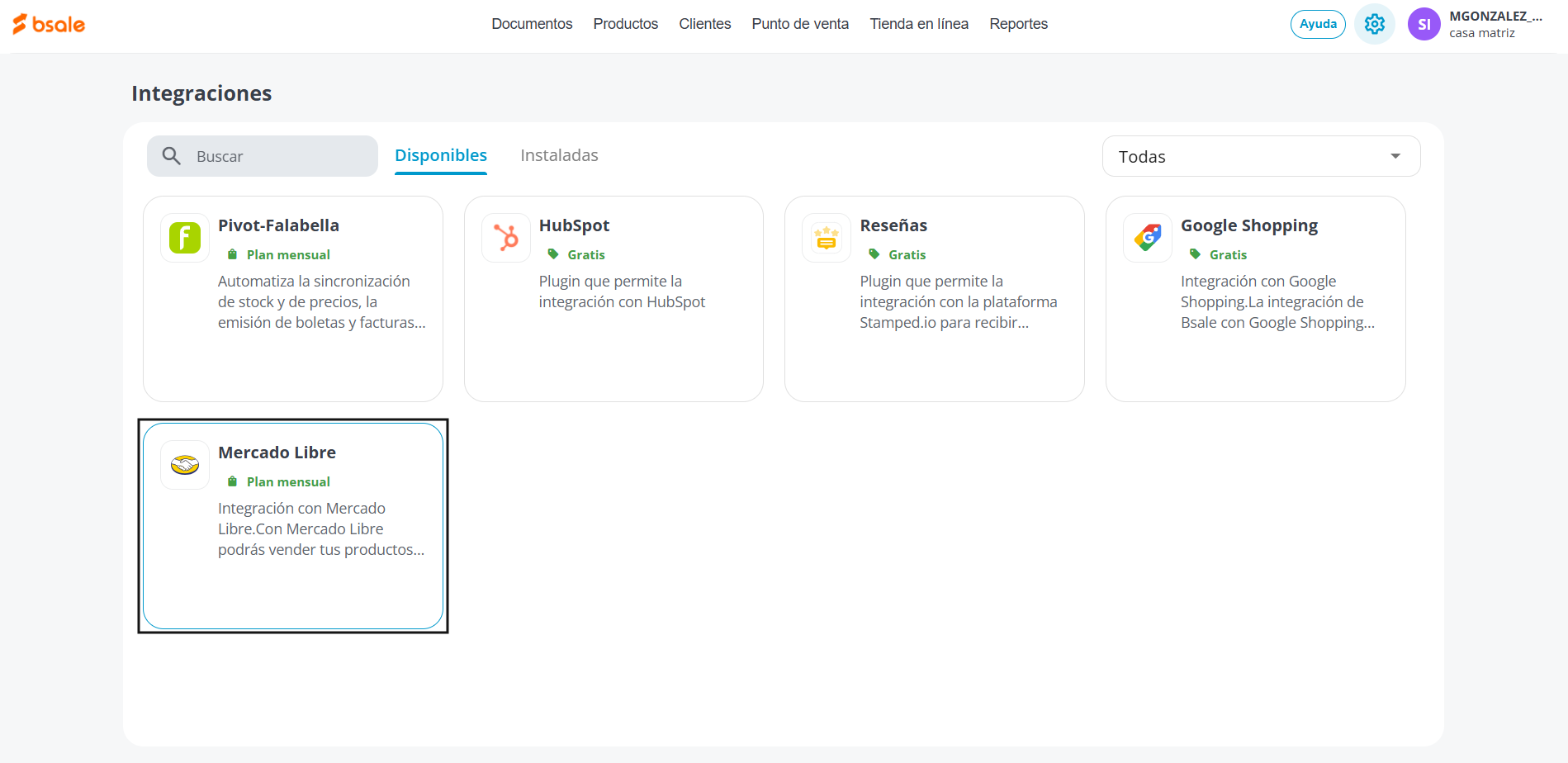Open the Reseñas integration title
Viewport: 1568px width, 763px height.
pos(893,225)
